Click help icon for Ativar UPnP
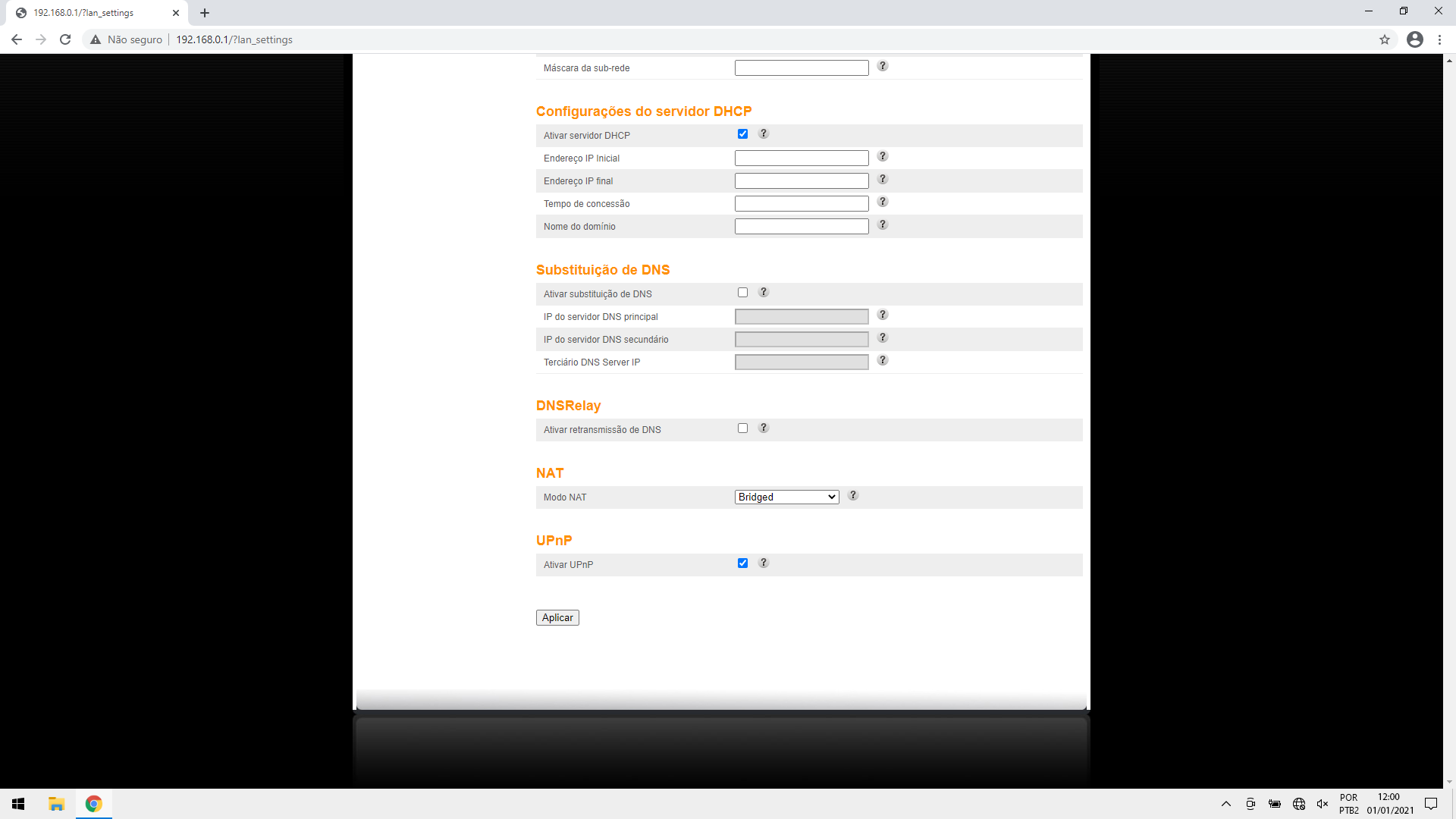Viewport: 1456px width, 819px height. [x=764, y=563]
